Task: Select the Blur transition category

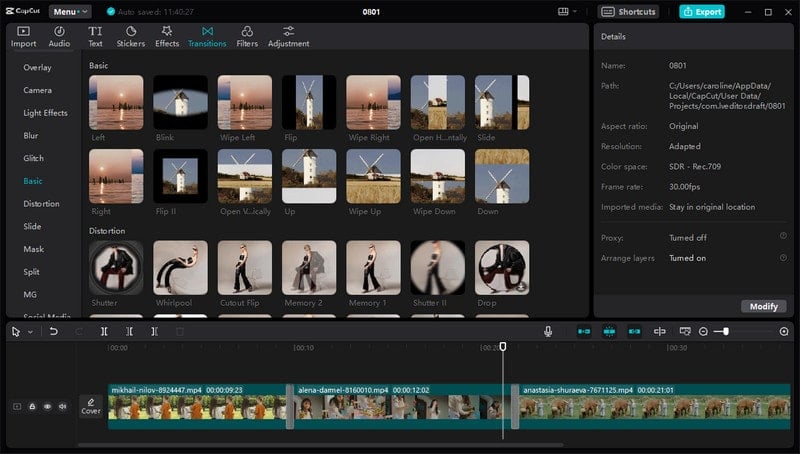Action: pyautogui.click(x=31, y=136)
